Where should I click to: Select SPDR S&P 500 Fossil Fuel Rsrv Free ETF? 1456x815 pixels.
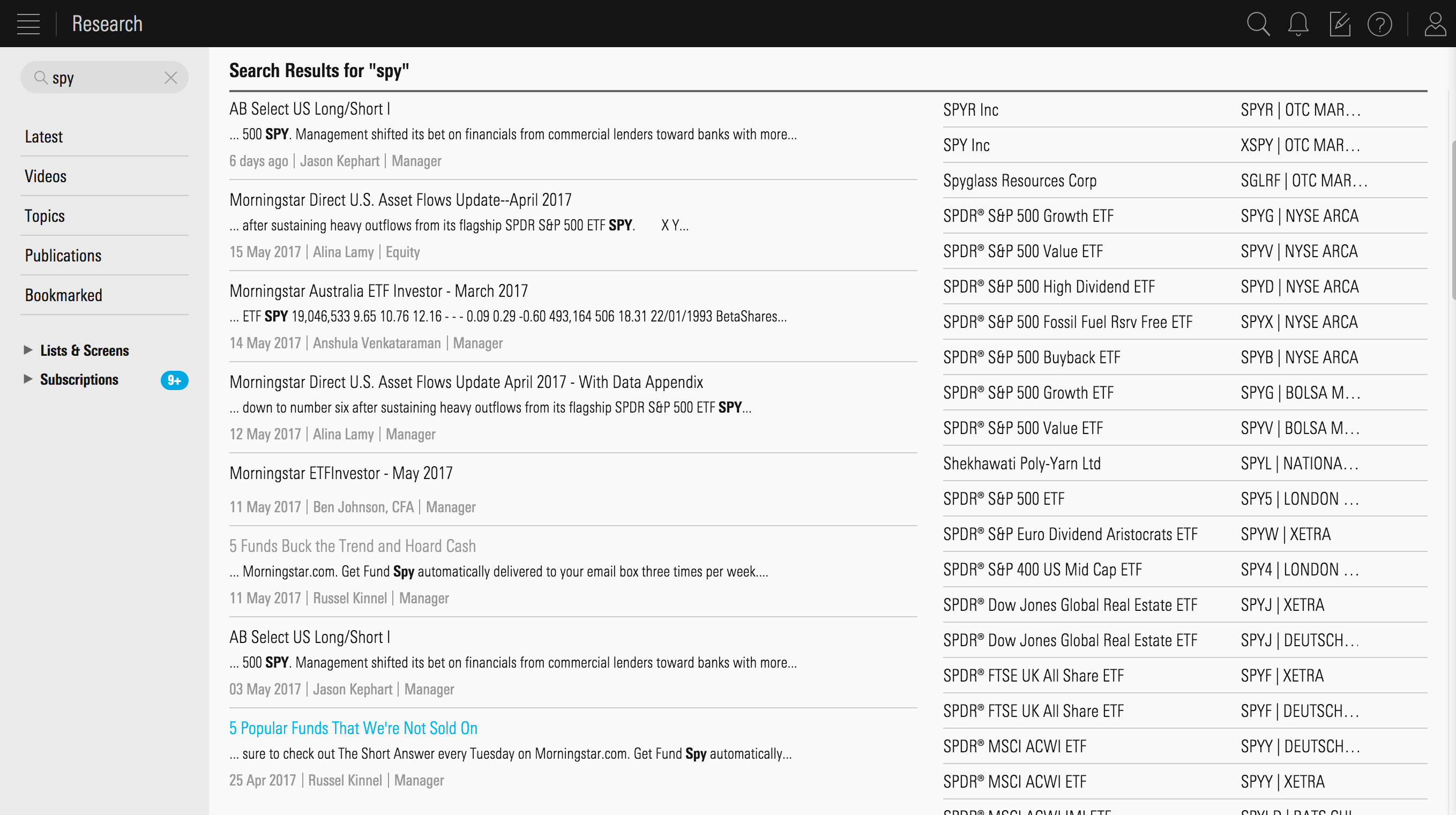[x=1185, y=322]
